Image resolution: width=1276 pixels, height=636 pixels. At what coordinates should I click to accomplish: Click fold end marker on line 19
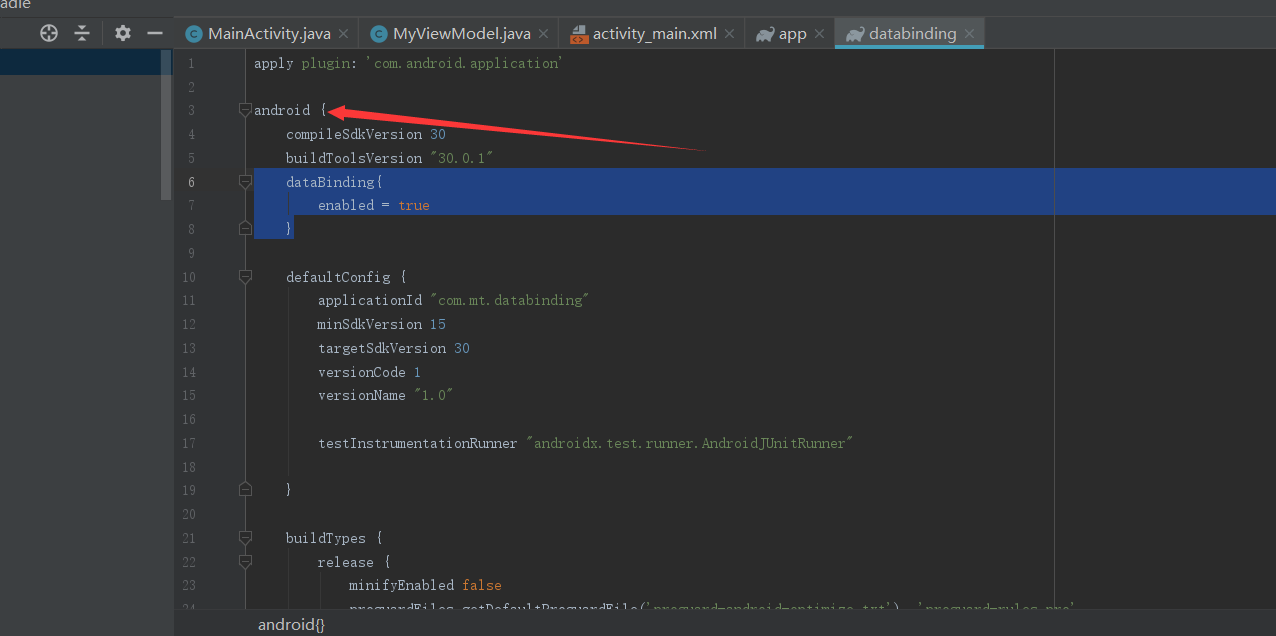(x=245, y=490)
